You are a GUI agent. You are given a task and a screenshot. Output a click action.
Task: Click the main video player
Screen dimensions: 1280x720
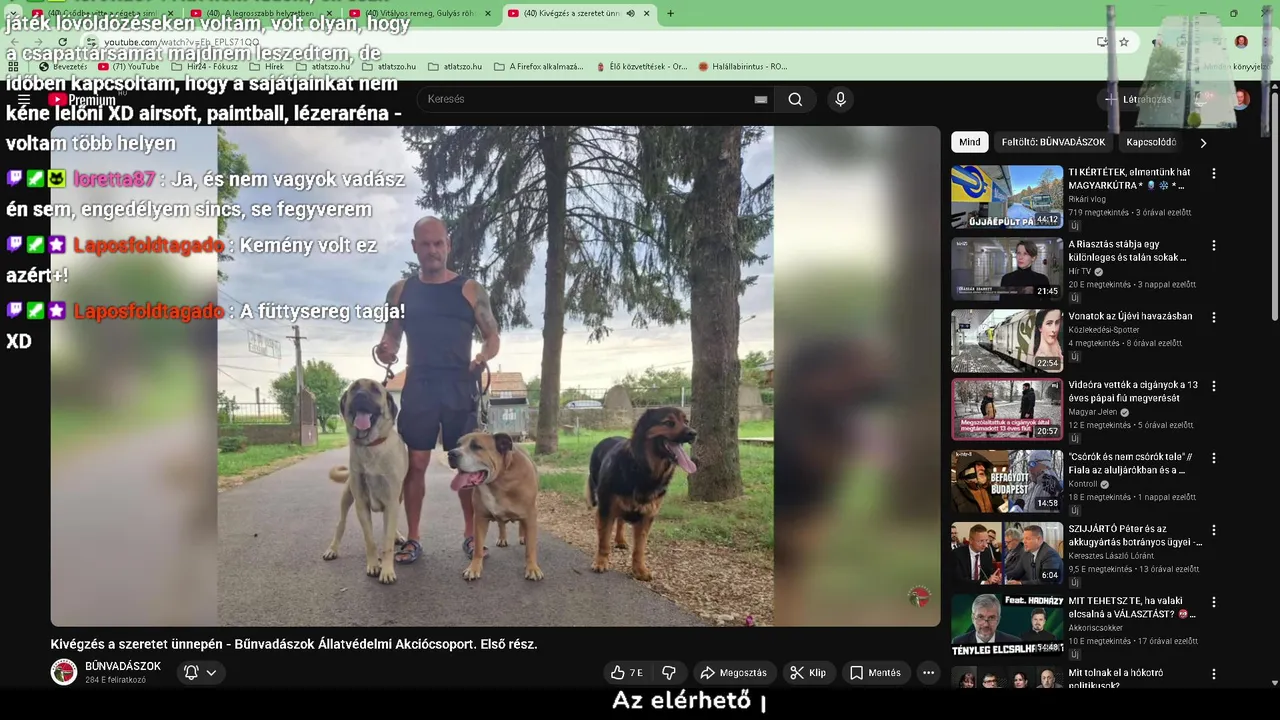[x=496, y=376]
